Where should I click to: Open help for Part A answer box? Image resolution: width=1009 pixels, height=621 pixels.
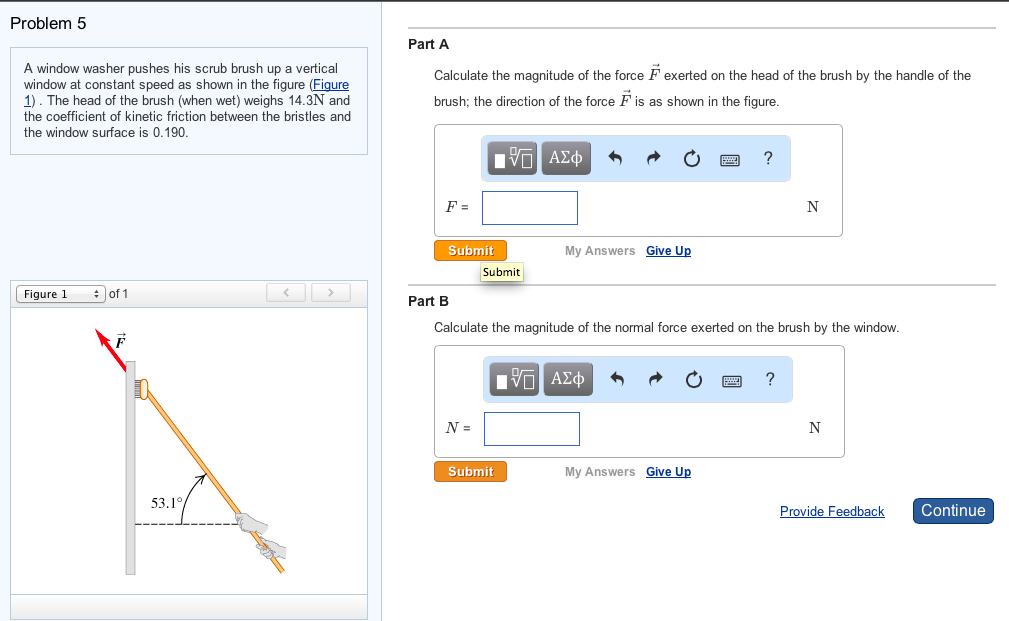767,158
